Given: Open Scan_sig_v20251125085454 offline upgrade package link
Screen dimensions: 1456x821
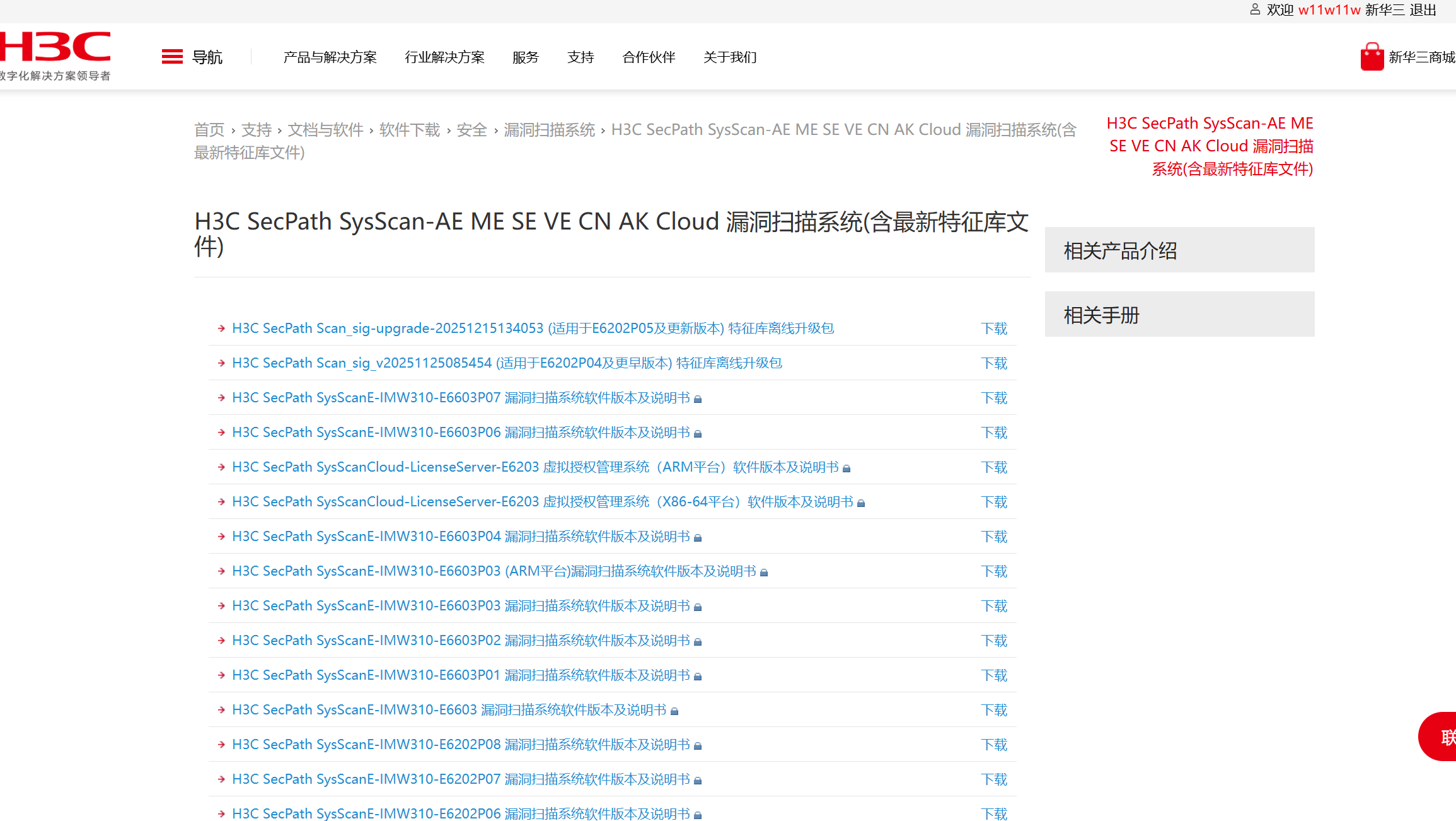Looking at the screenshot, I should coord(507,363).
